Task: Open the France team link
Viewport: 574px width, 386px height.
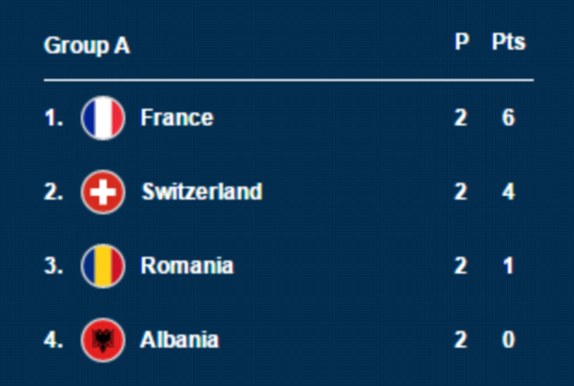Action: tap(177, 118)
